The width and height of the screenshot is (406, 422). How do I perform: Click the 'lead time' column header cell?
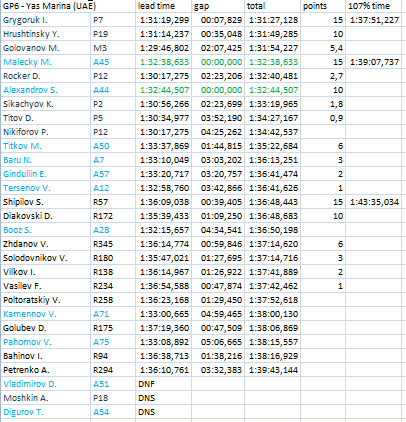click(163, 6)
